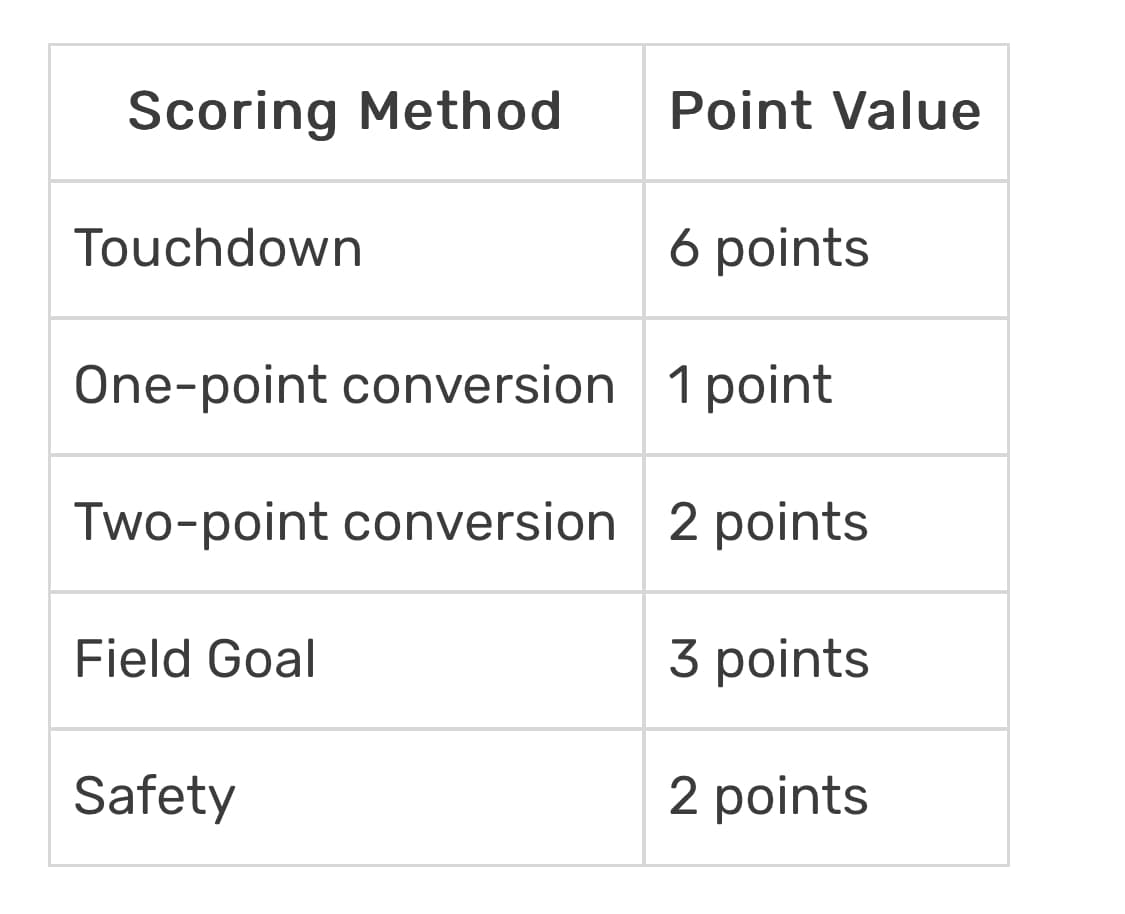Click the One-point conversion cell

coord(344,386)
